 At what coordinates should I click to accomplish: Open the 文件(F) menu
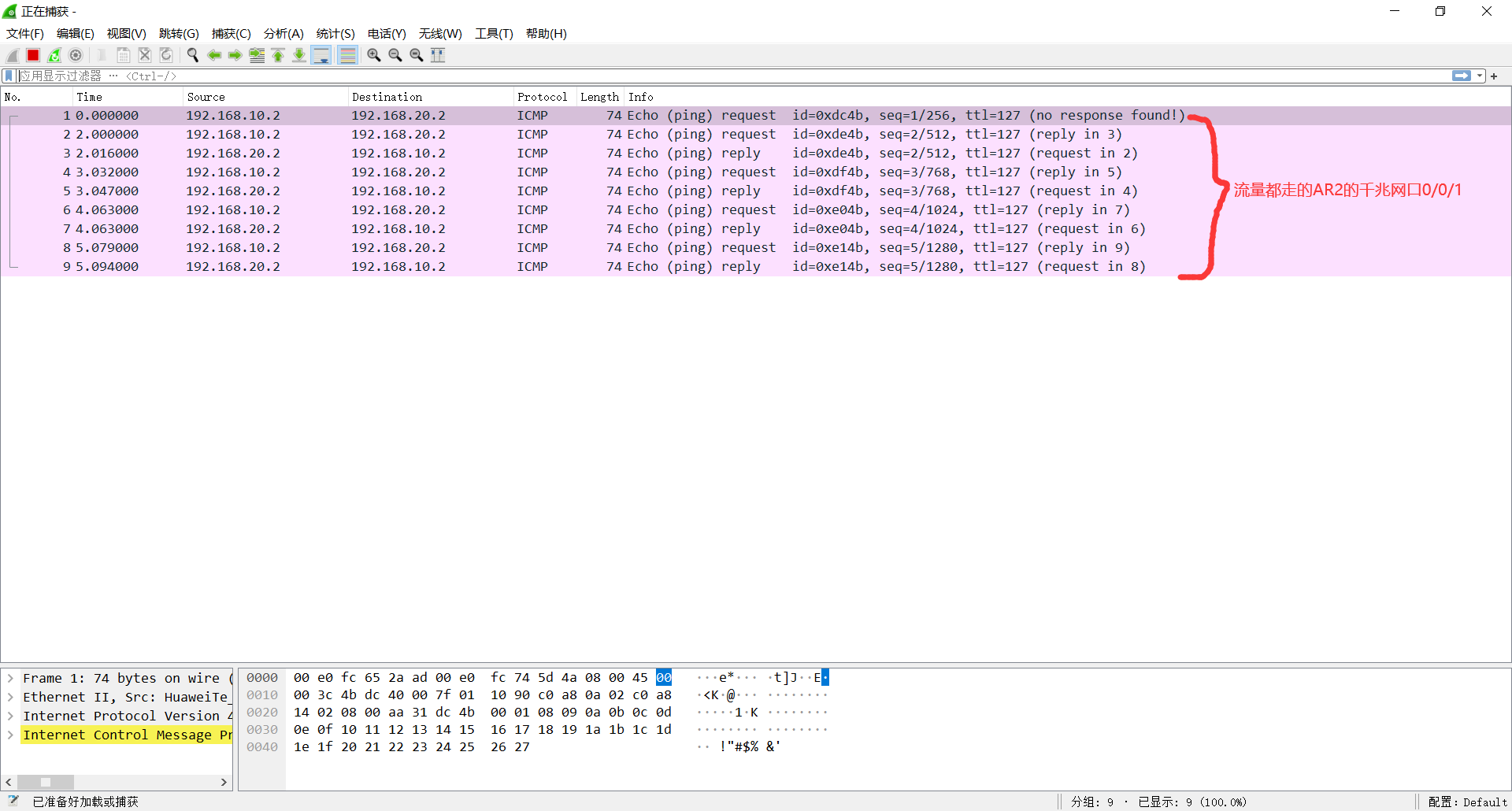click(x=25, y=33)
